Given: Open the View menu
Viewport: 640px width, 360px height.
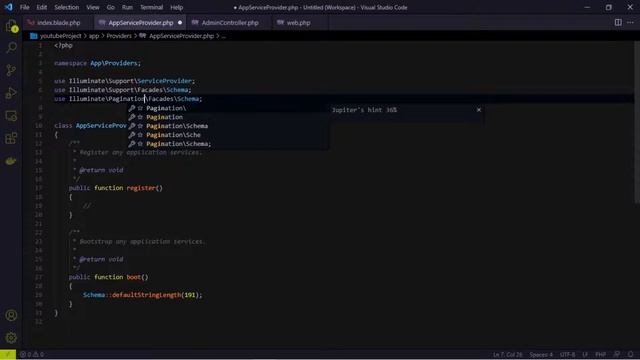Looking at the screenshot, I should coord(93,7).
